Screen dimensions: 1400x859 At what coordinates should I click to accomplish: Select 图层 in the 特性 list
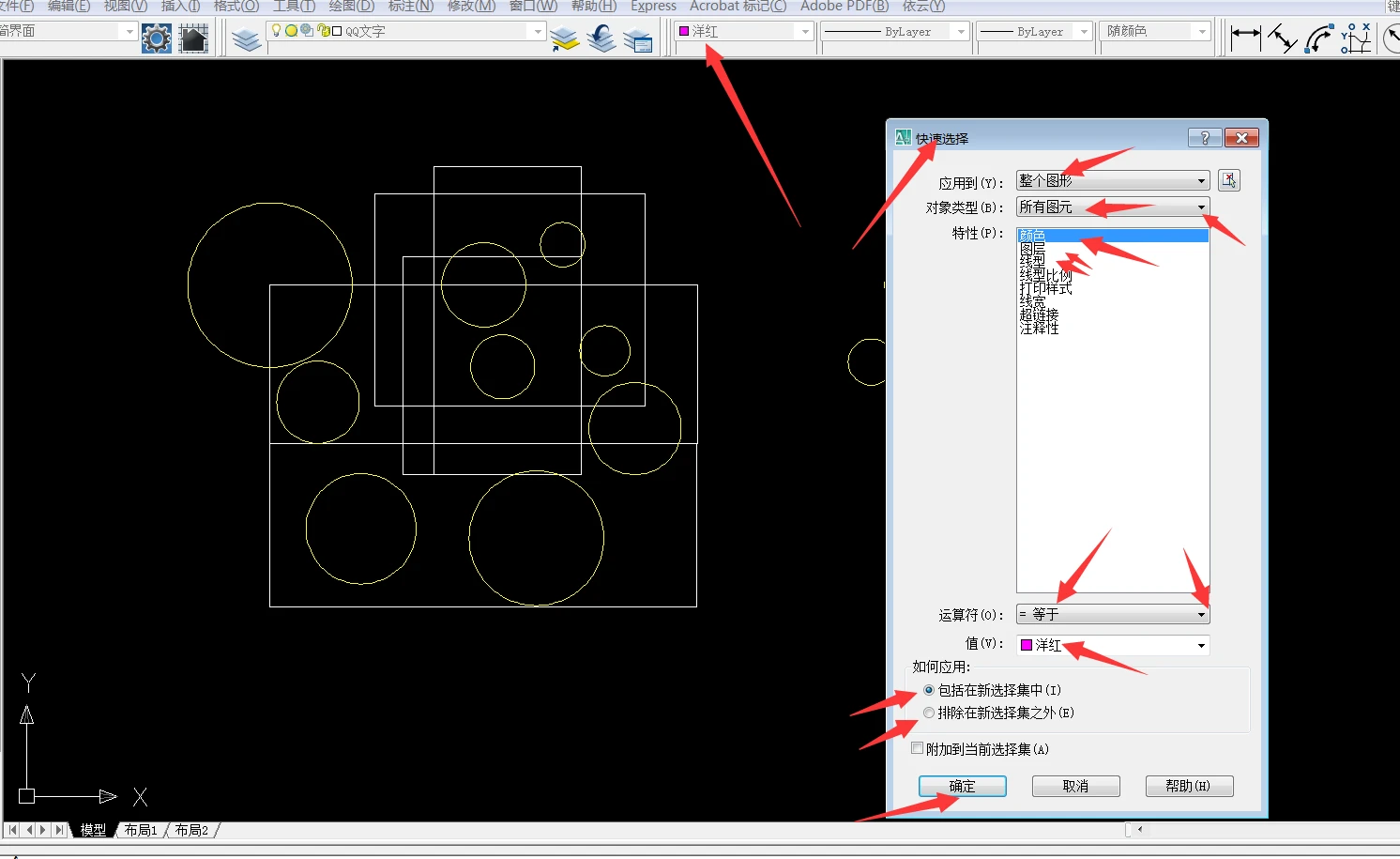(x=1032, y=248)
